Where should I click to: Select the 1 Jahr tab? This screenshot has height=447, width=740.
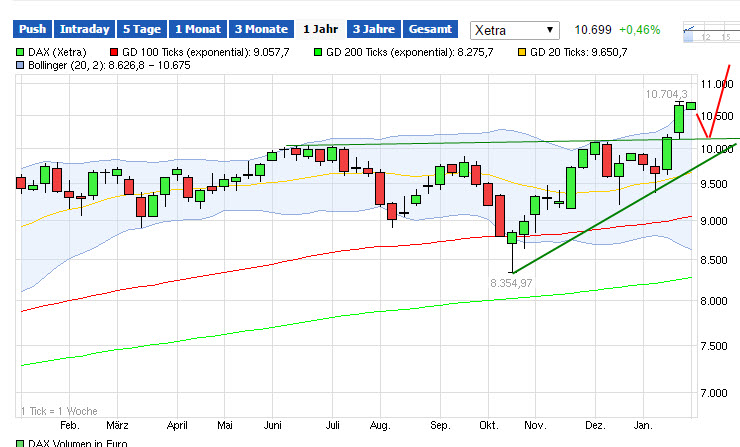(x=320, y=30)
